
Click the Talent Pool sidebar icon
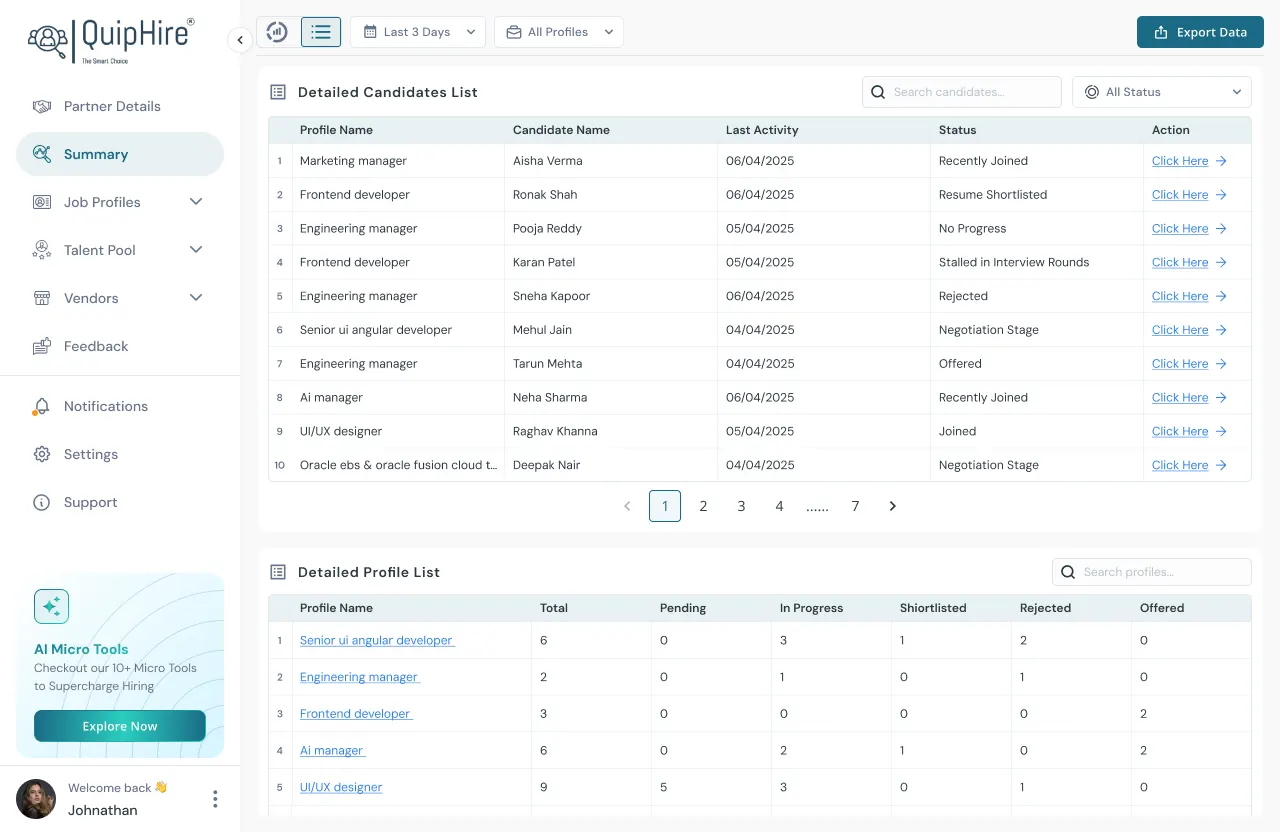42,250
